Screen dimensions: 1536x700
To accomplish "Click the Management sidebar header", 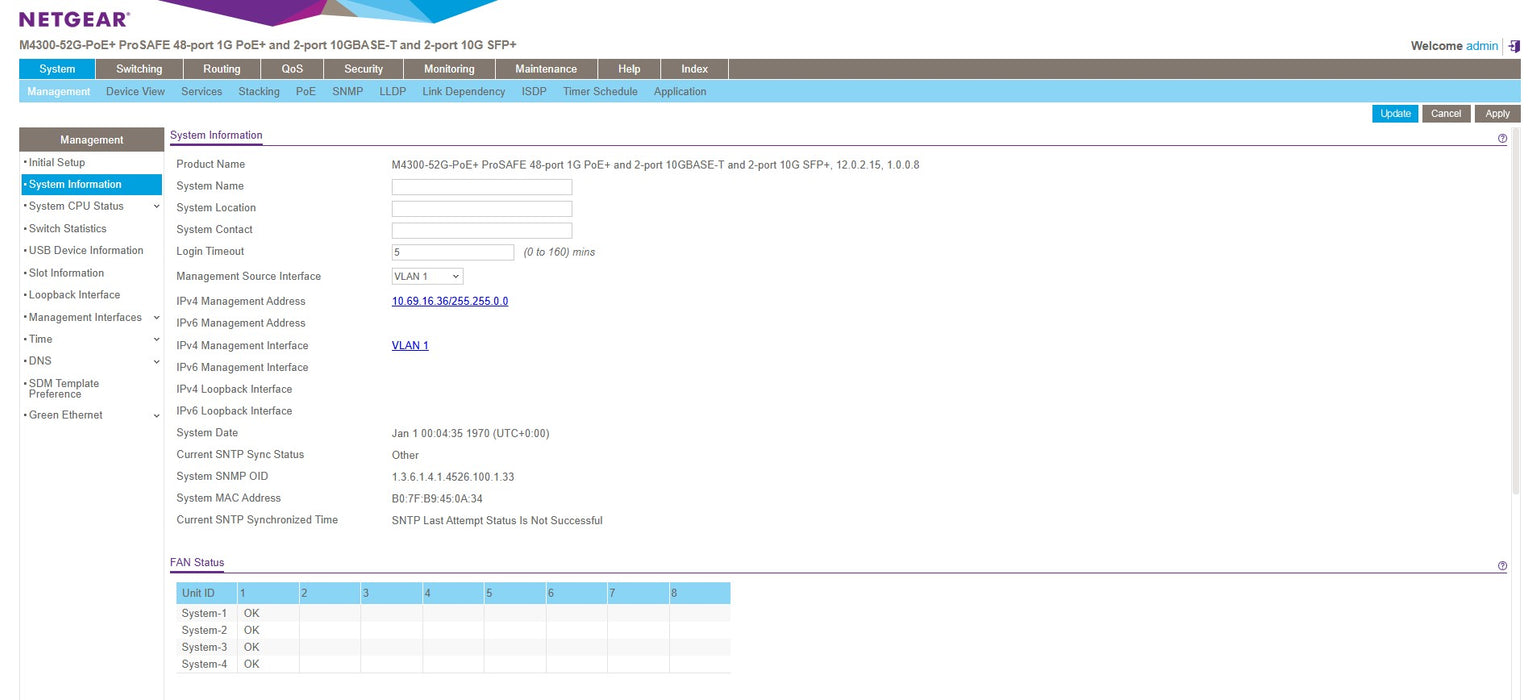I will tap(91, 140).
